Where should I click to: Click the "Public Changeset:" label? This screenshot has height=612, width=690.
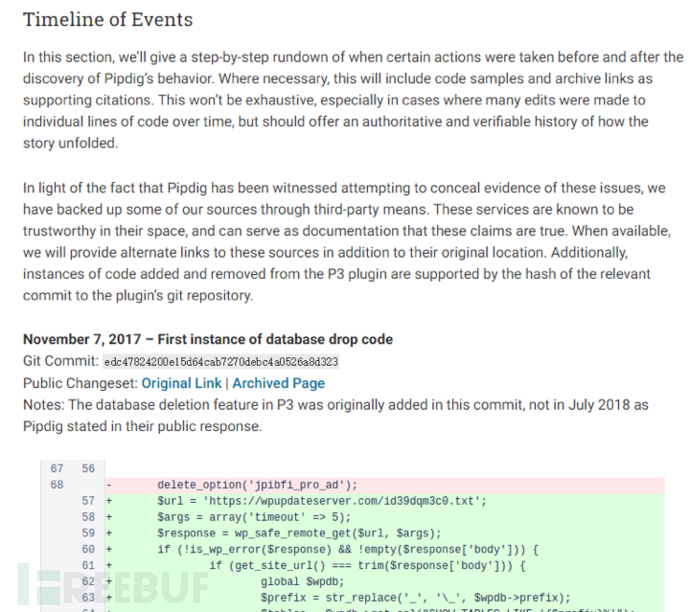[x=81, y=383]
